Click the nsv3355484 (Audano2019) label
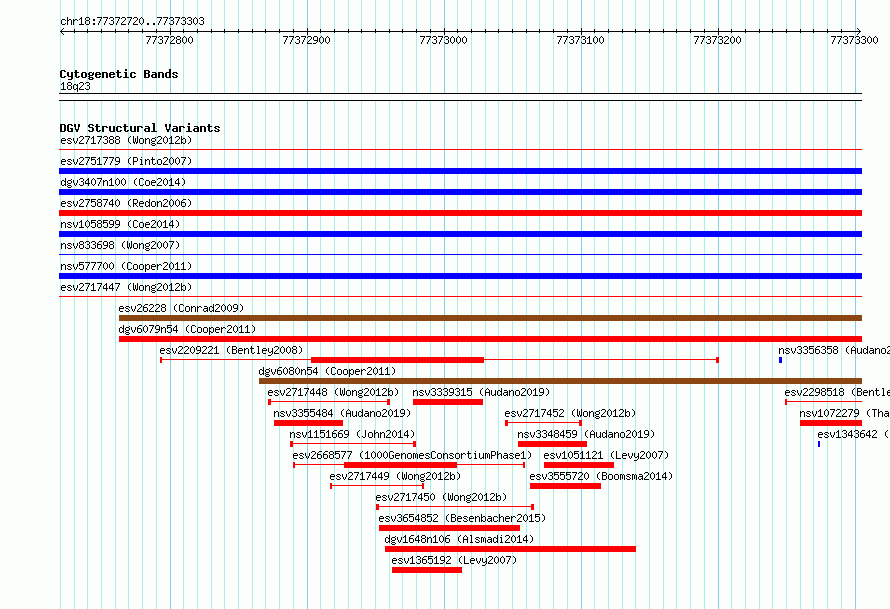The height and width of the screenshot is (609, 890). coord(342,413)
